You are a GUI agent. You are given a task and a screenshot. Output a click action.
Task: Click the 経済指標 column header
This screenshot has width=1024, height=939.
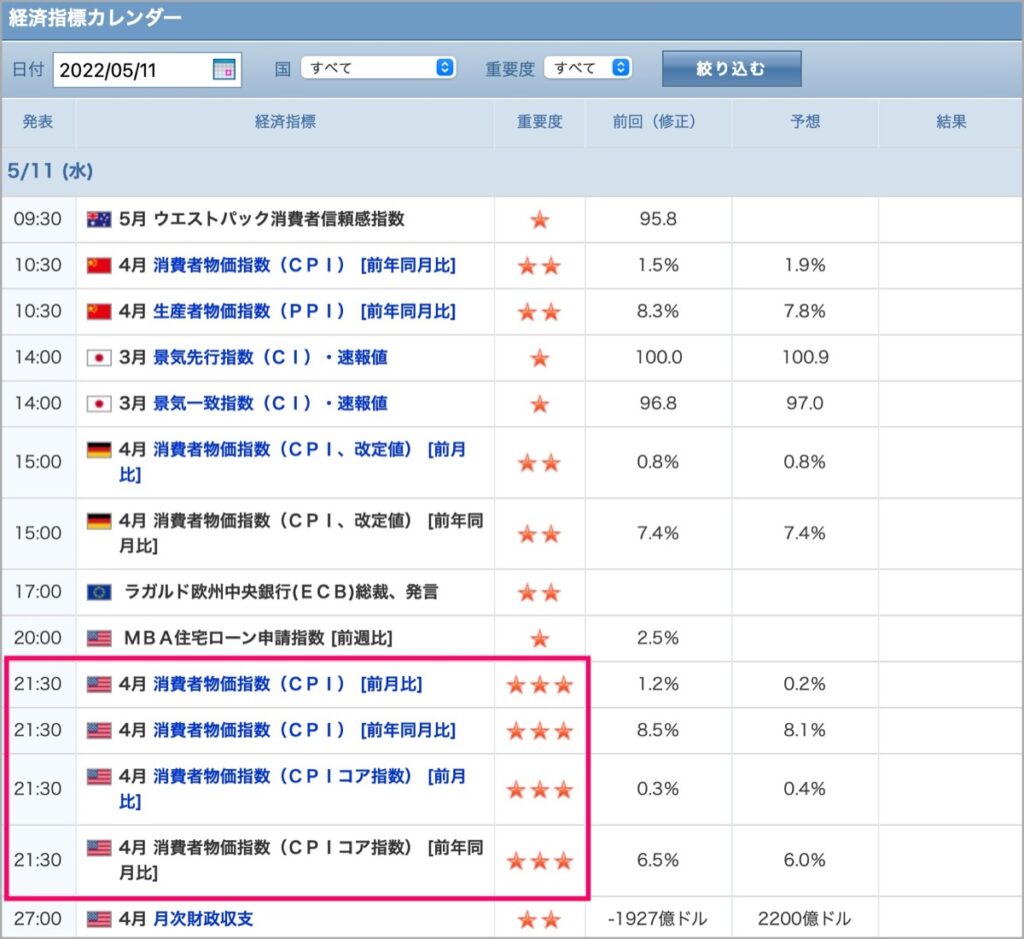(x=285, y=121)
